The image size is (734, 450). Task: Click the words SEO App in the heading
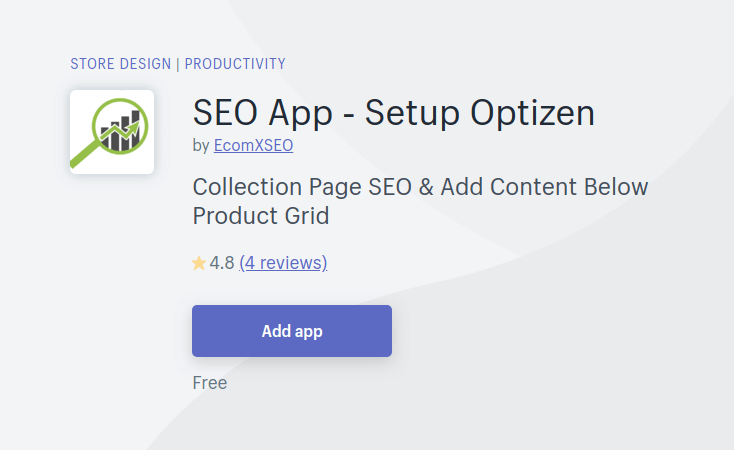[263, 113]
